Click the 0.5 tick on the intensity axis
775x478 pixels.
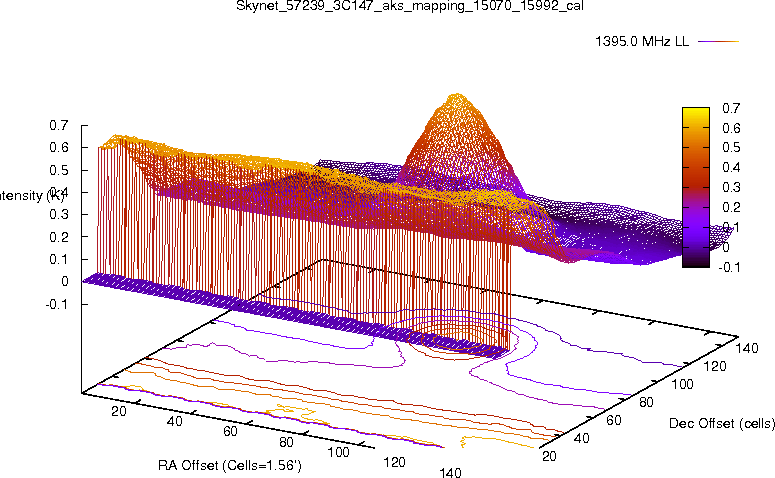coord(59,170)
